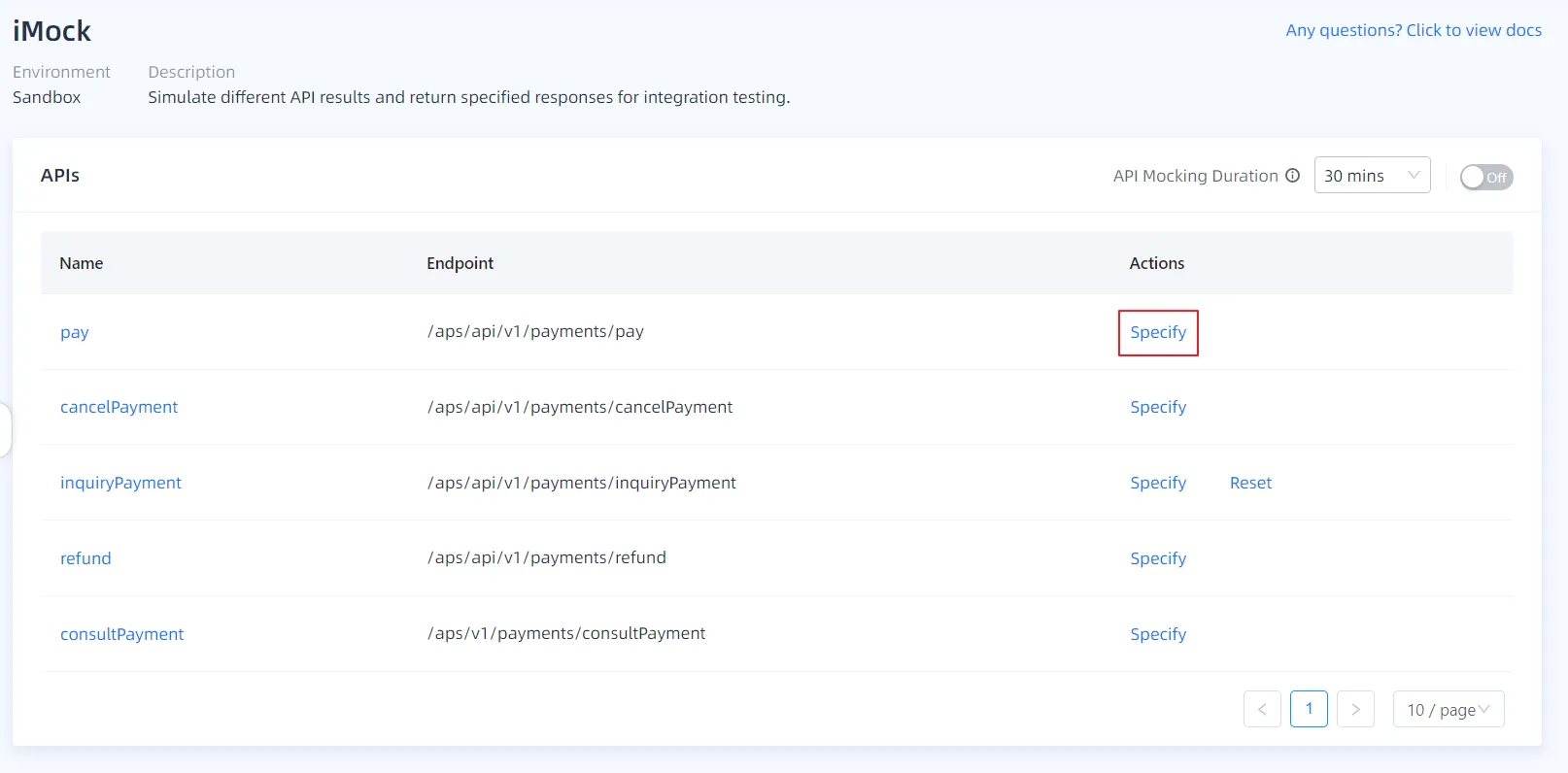
Task: Click the collapsed side panel handle on left edge
Action: (x=5, y=429)
